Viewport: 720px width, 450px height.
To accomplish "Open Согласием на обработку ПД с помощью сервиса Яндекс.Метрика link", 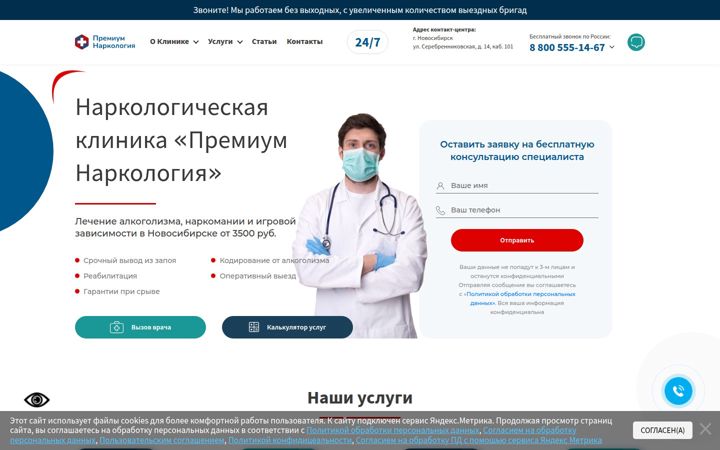I will [479, 440].
